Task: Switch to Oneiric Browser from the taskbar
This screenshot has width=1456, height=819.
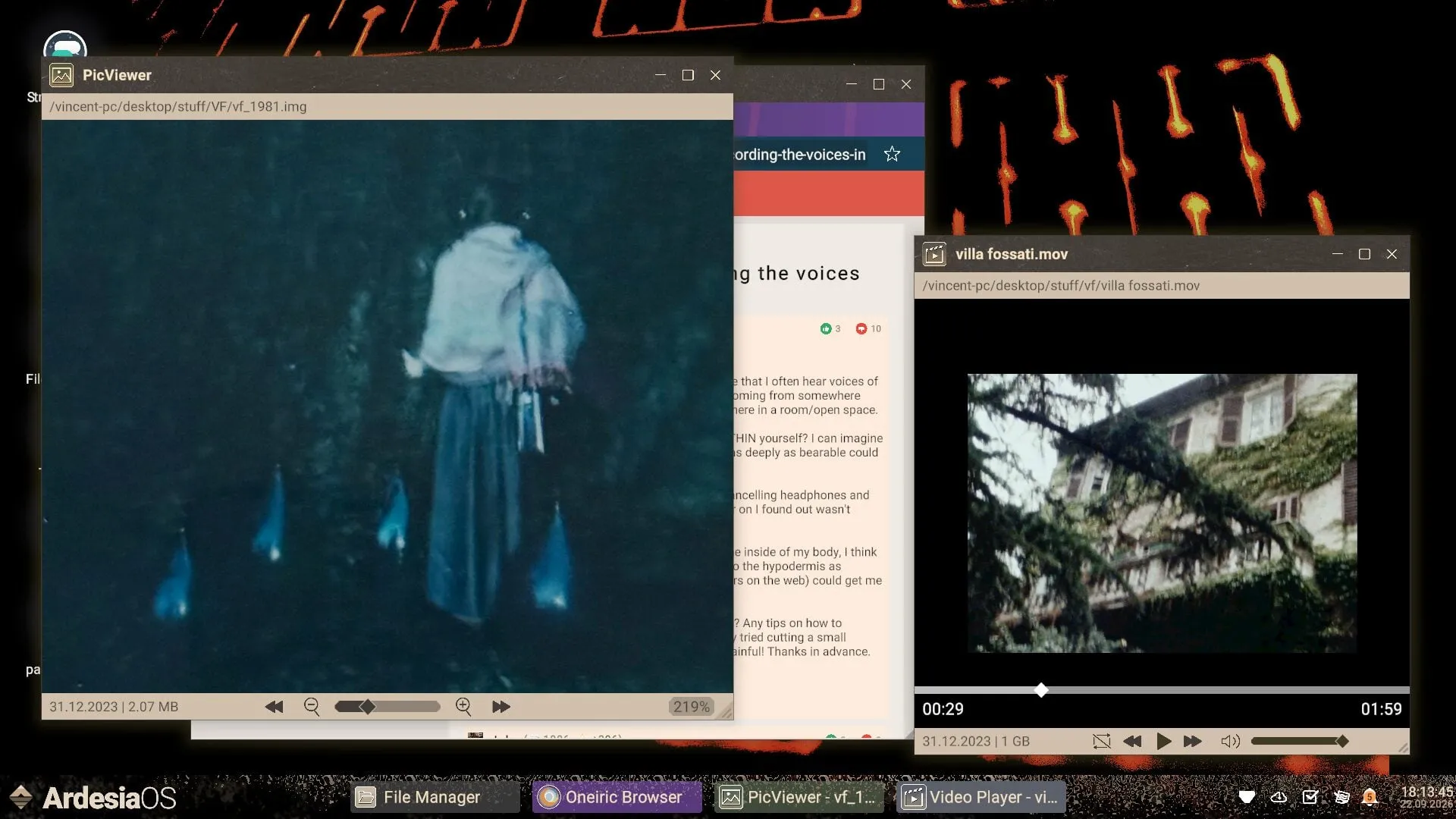Action: coord(617,797)
